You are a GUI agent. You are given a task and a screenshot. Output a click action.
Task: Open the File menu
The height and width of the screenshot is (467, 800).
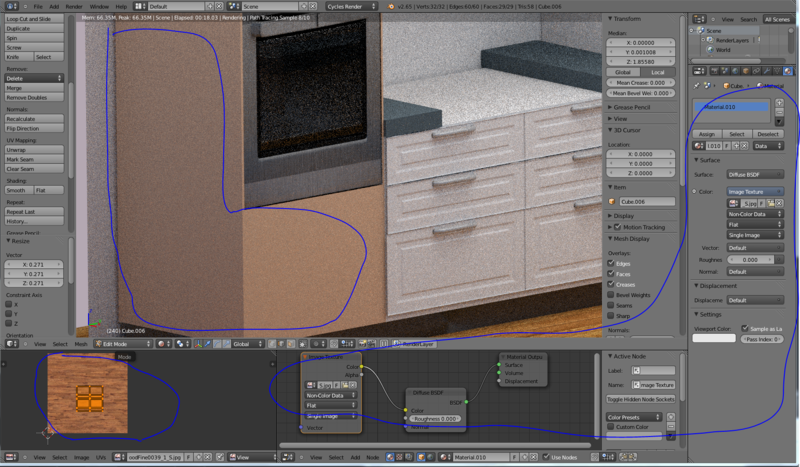pos(38,7)
